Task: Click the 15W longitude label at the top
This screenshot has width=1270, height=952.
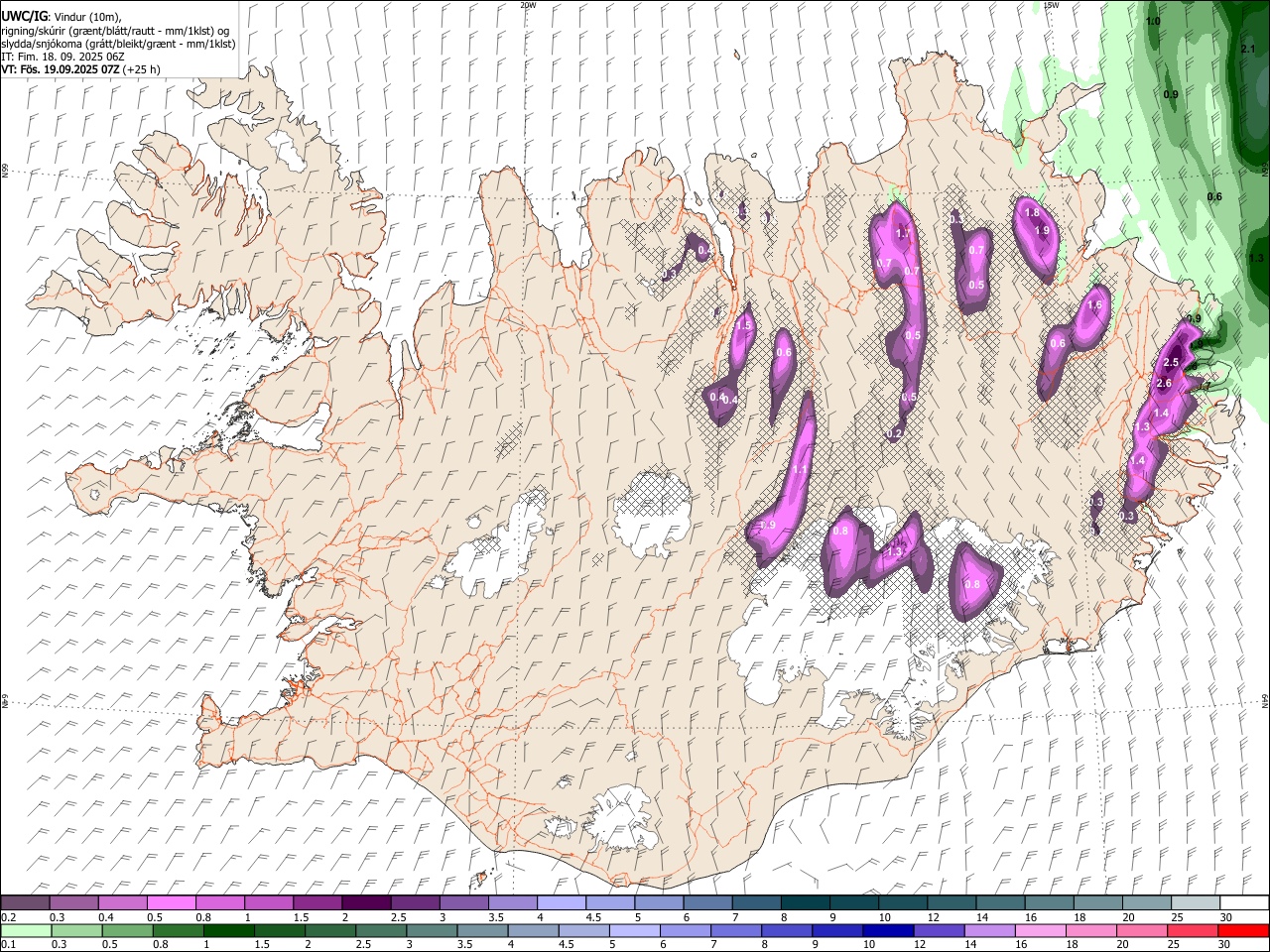Action: pyautogui.click(x=1051, y=5)
